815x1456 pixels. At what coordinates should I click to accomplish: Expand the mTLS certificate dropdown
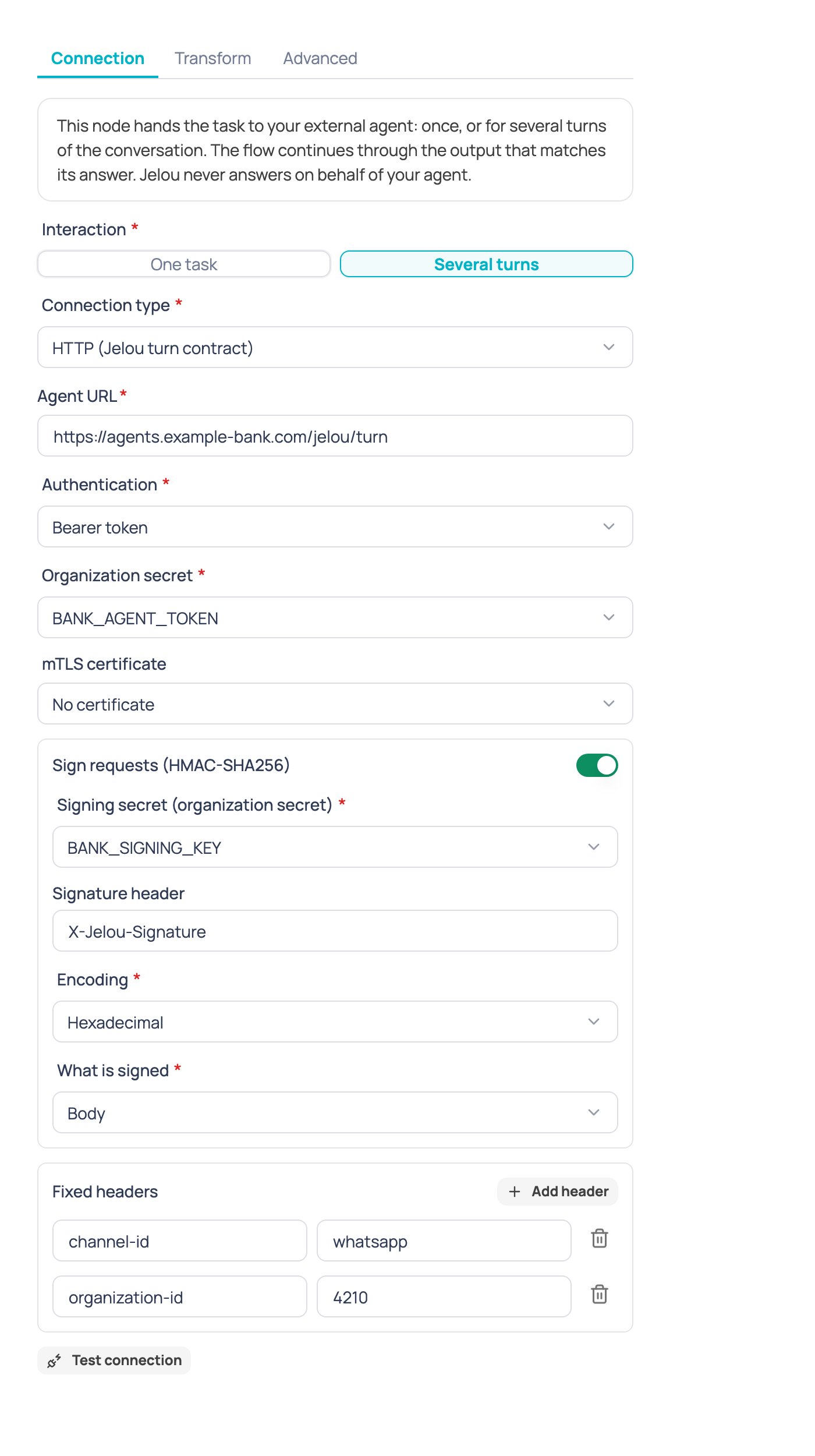(335, 704)
